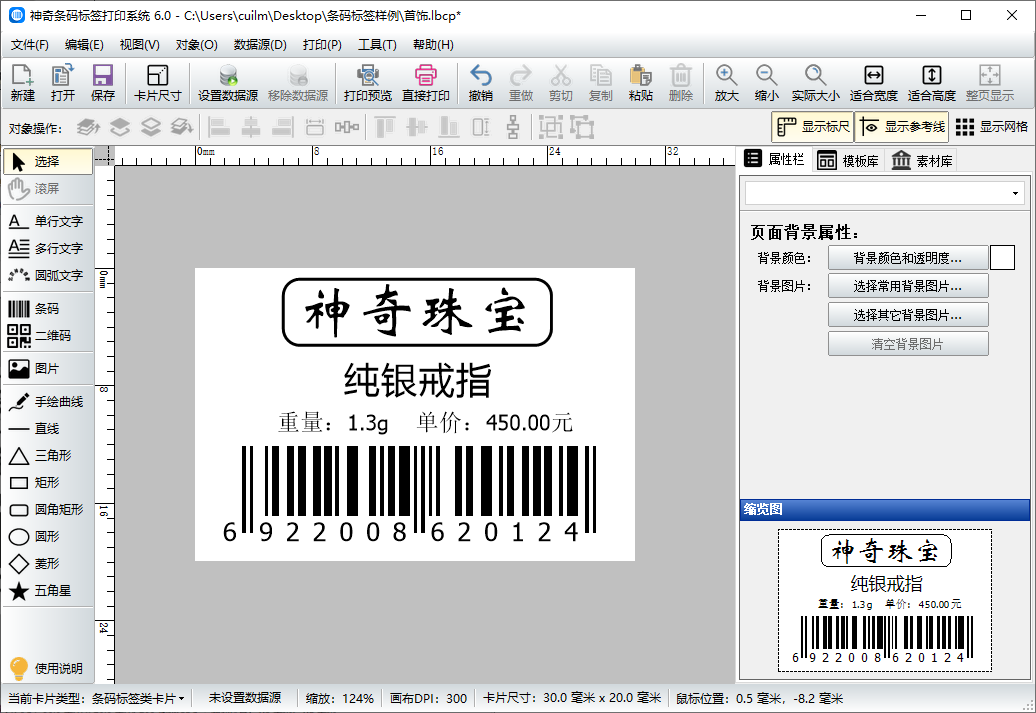Set the view to 实际大小 actual size
This screenshot has width=1036, height=713.
click(815, 83)
